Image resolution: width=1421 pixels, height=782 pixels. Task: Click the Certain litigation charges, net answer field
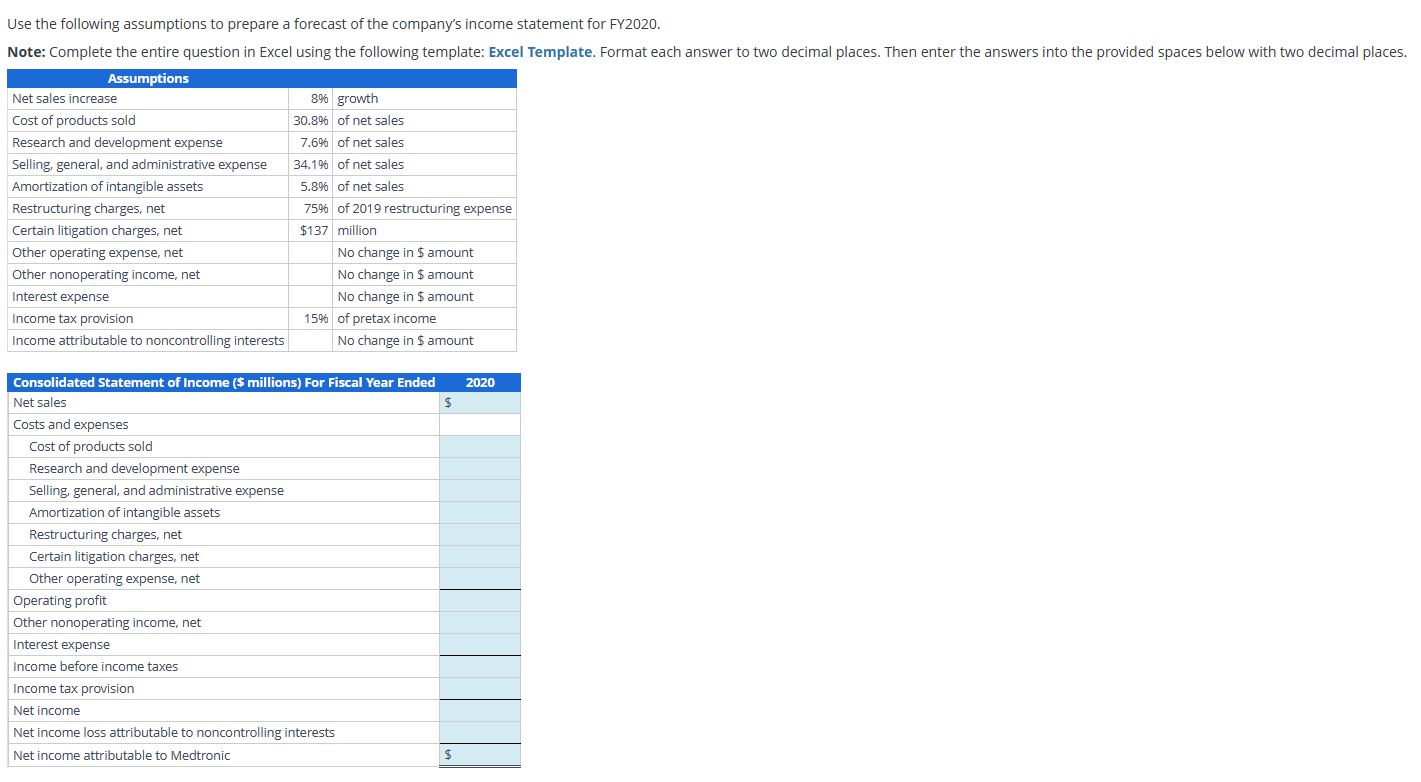480,556
